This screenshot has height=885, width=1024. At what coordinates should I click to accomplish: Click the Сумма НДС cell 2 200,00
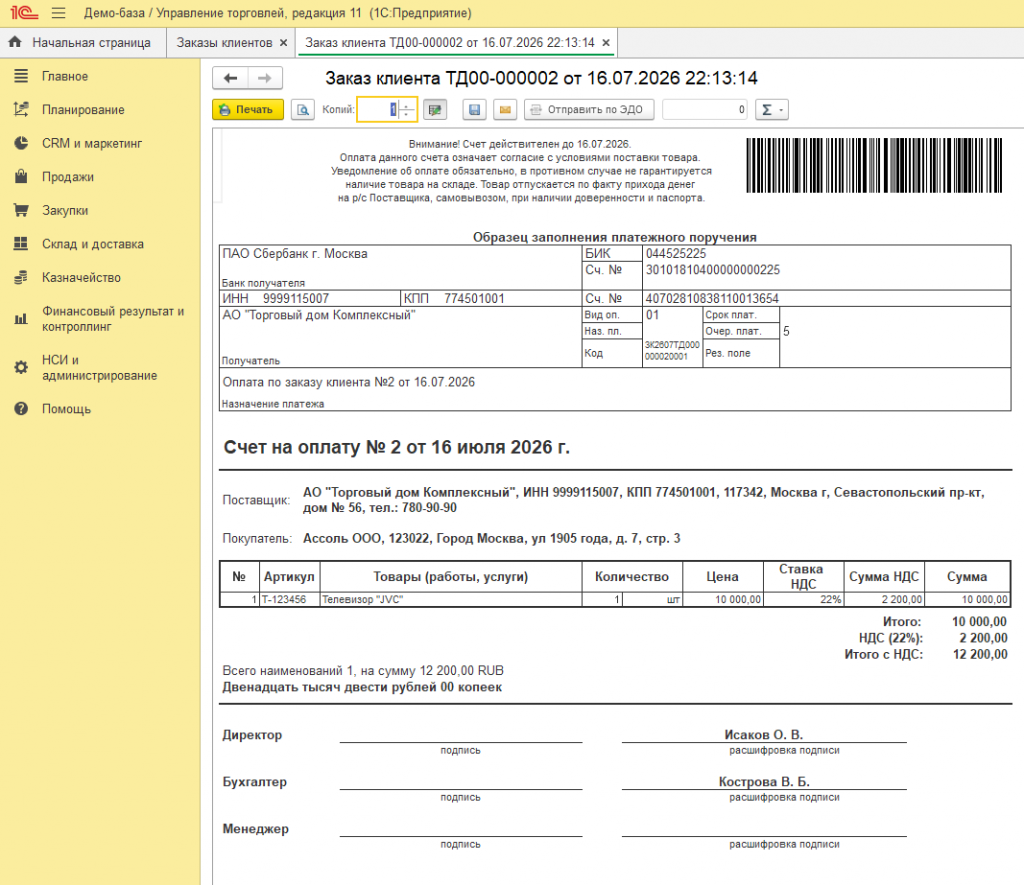(x=884, y=599)
